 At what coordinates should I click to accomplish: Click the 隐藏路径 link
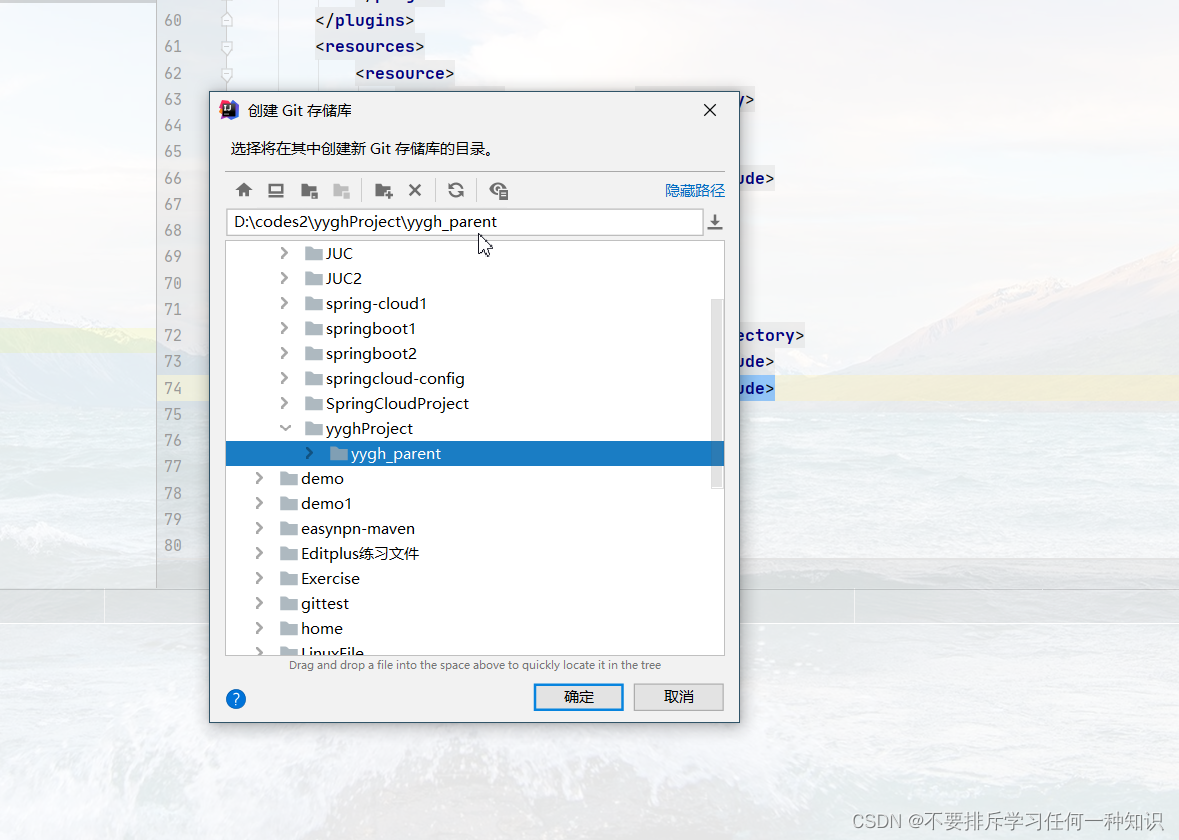pyautogui.click(x=695, y=191)
